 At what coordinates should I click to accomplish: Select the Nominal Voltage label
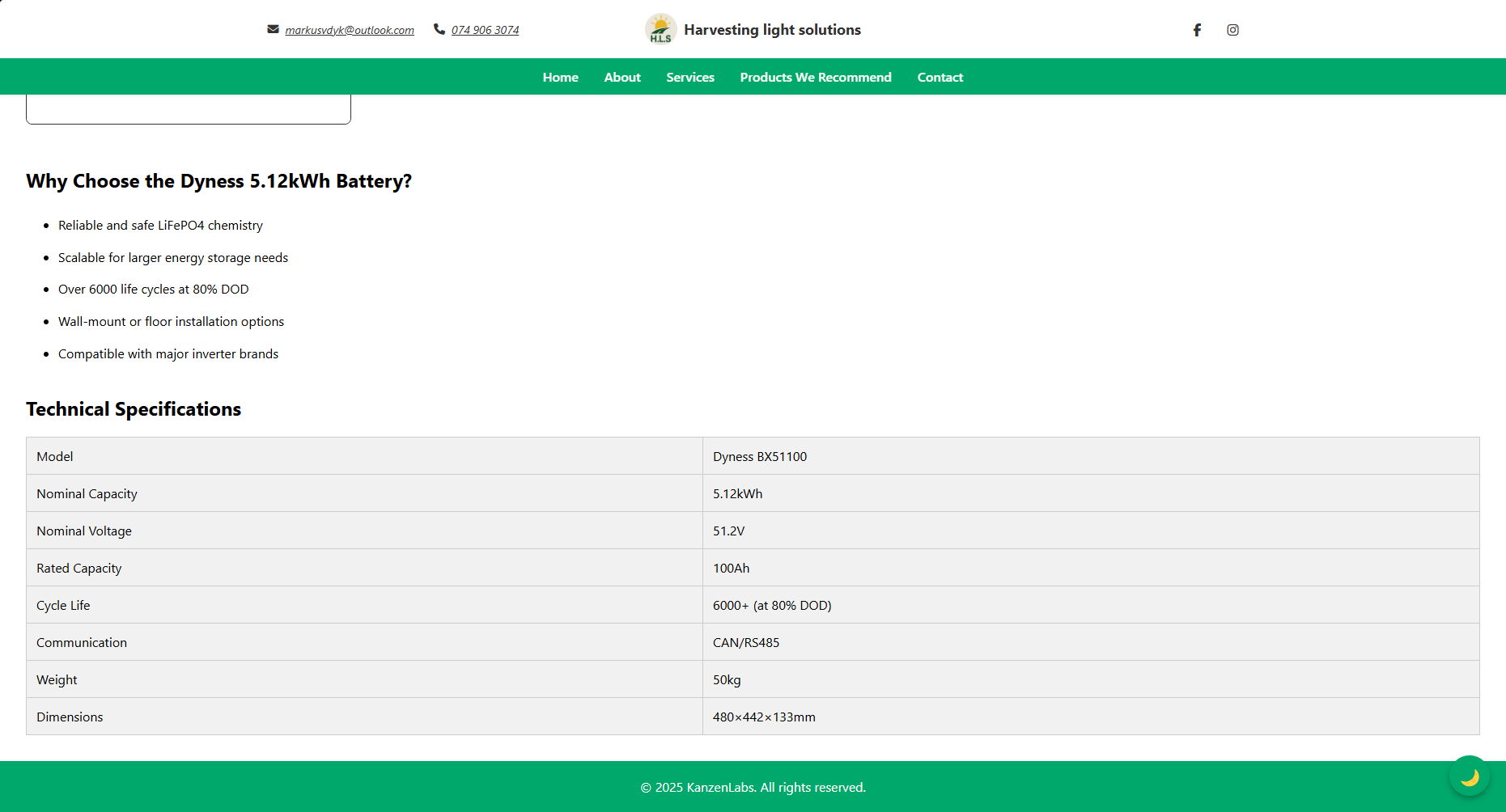[84, 531]
